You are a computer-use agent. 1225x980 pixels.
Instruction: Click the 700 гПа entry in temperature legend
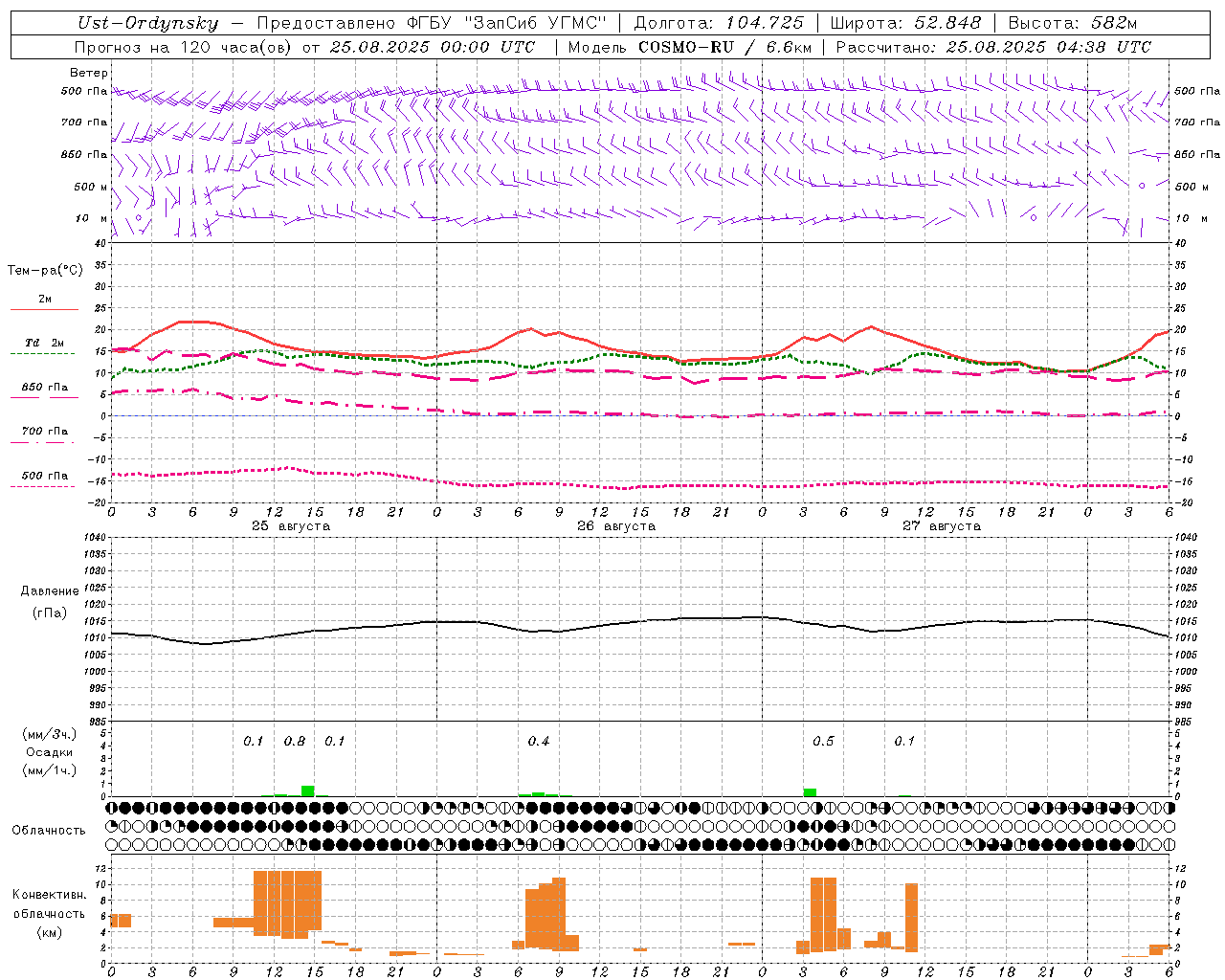(x=45, y=432)
